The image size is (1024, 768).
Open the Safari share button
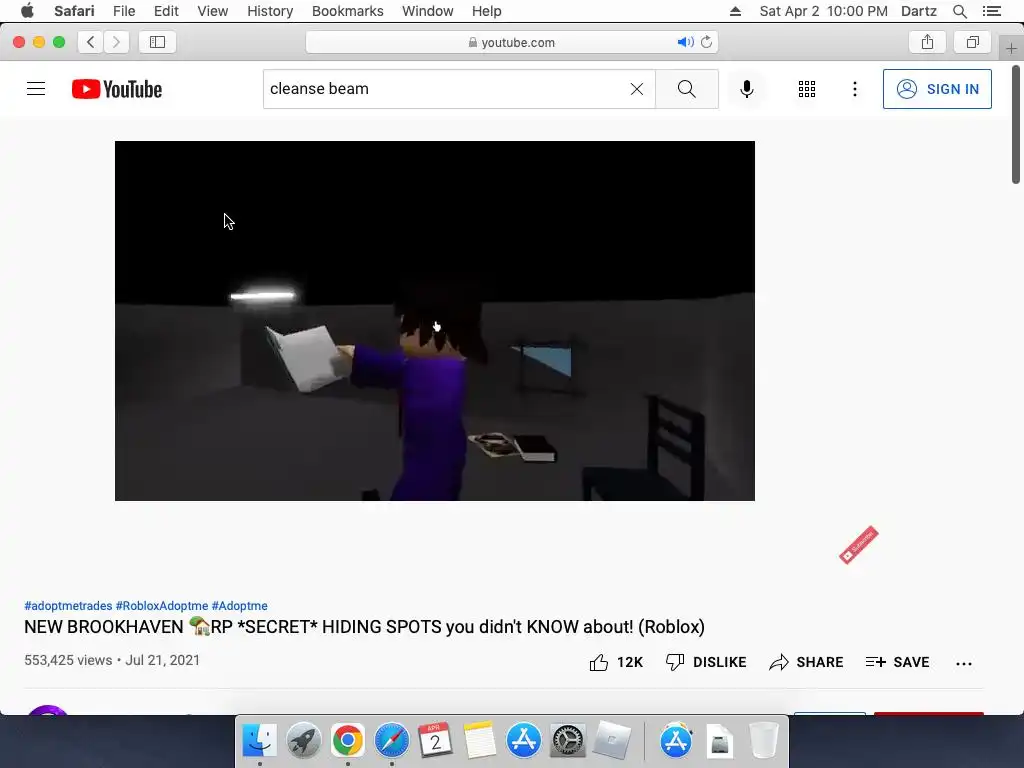(927, 42)
